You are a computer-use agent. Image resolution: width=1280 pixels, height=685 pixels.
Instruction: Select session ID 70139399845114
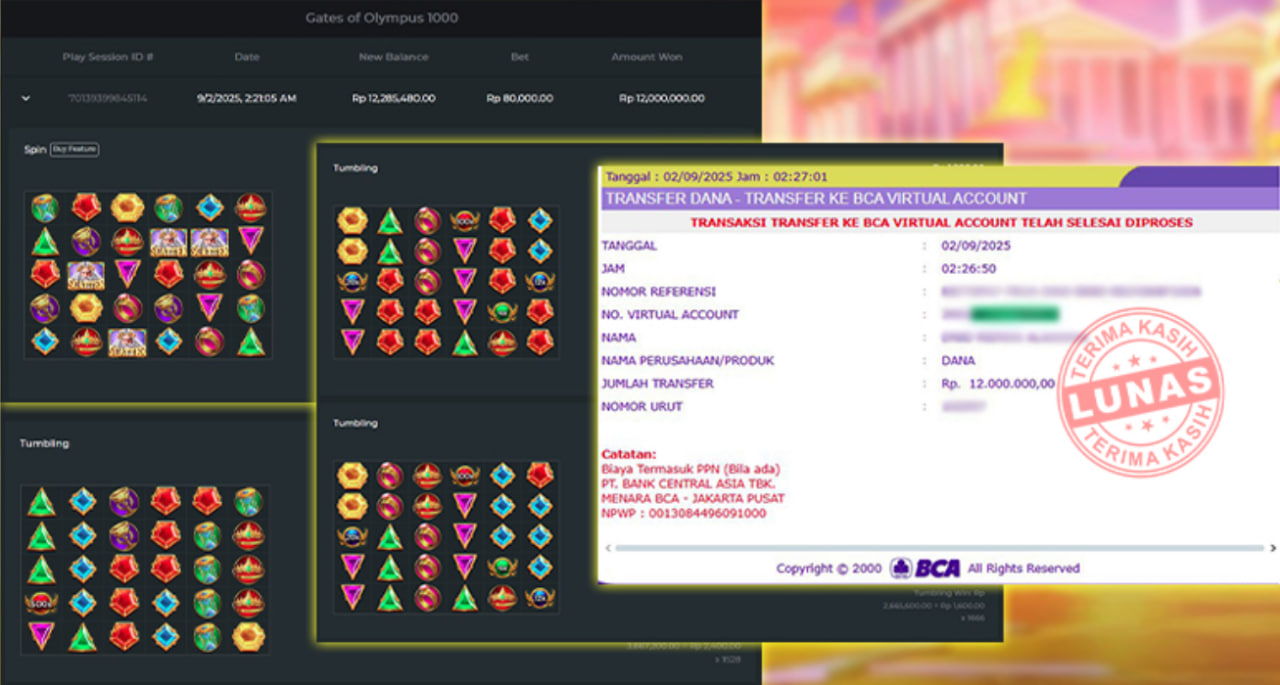tap(108, 98)
